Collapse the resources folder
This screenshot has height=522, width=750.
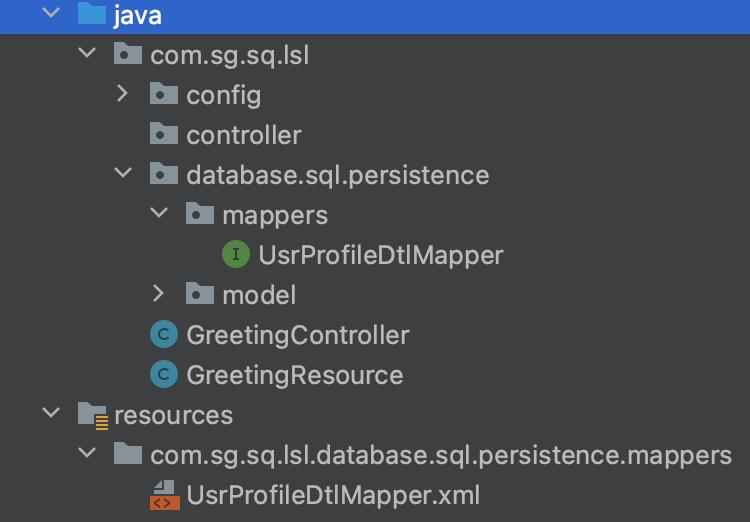tap(50, 415)
